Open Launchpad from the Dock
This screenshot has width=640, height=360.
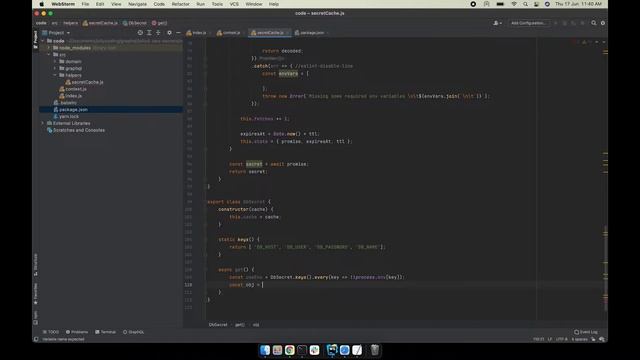click(x=277, y=350)
